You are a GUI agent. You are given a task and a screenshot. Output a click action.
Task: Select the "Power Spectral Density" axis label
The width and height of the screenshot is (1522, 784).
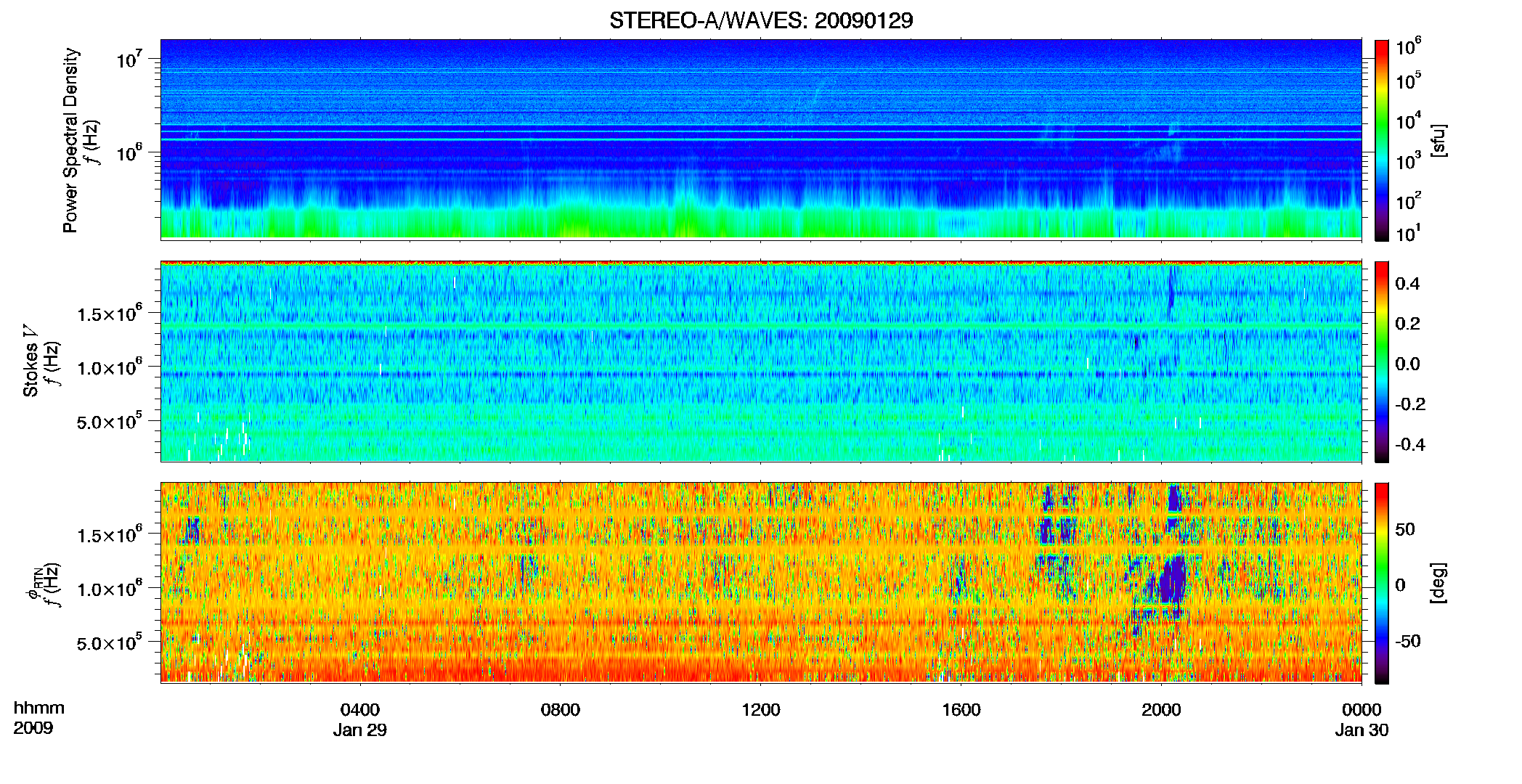click(x=70, y=140)
